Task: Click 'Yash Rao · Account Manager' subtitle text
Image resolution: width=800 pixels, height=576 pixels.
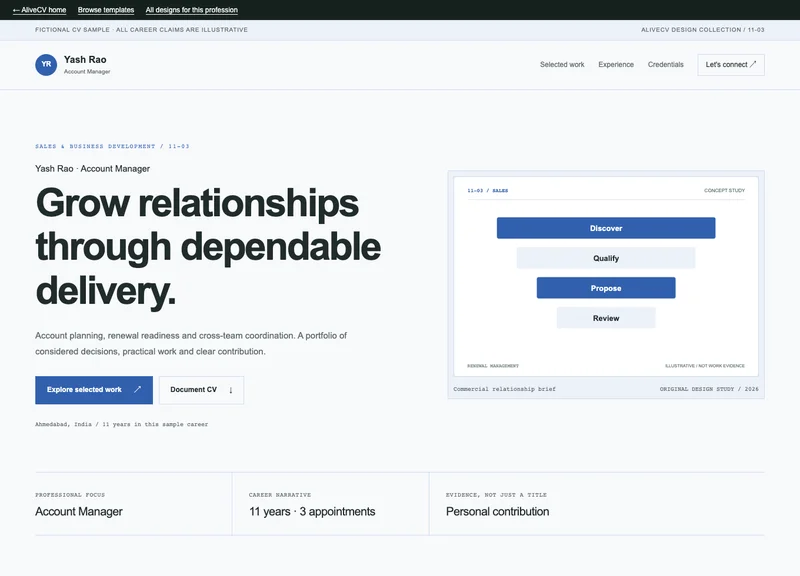Action: [x=92, y=168]
